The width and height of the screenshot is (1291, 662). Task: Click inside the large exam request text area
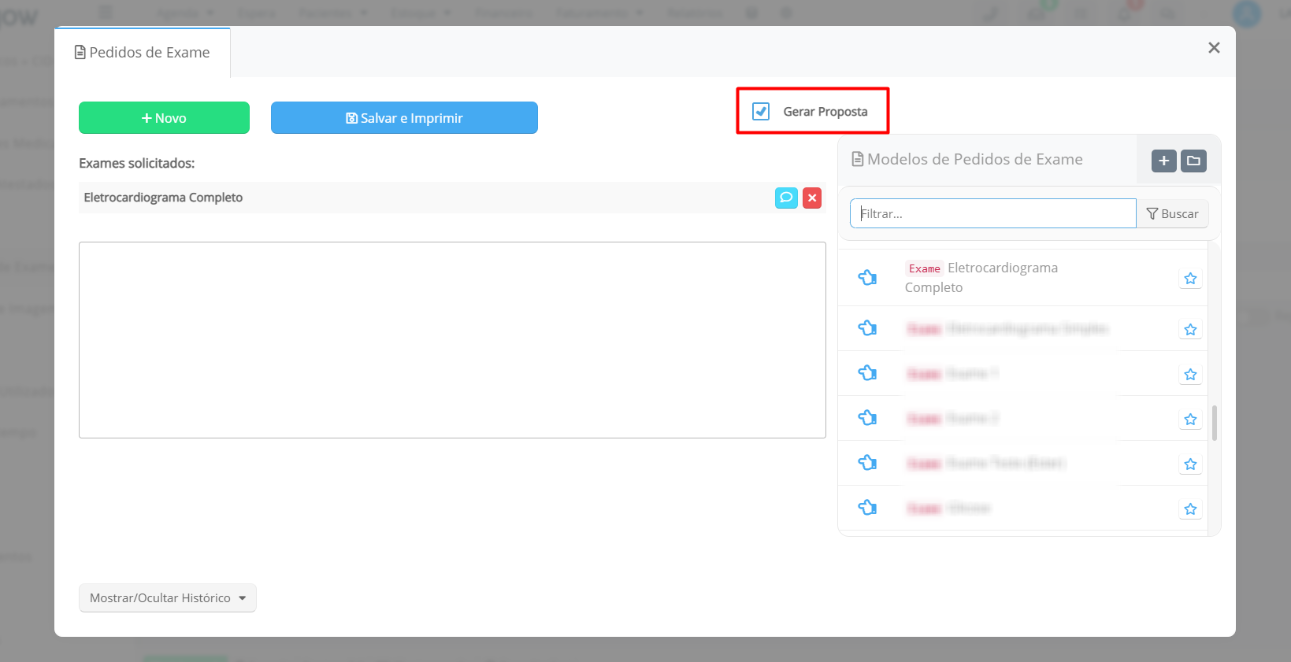(452, 340)
